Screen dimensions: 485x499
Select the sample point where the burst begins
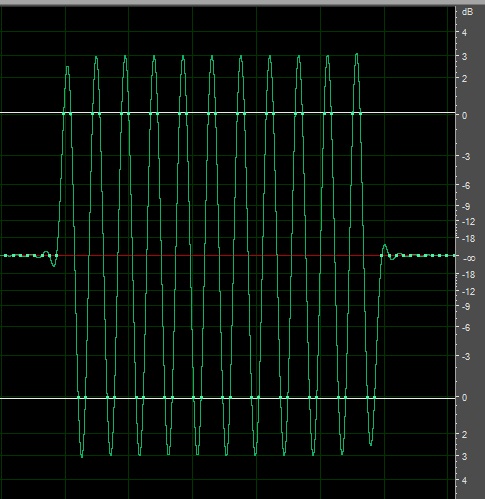(x=56, y=256)
